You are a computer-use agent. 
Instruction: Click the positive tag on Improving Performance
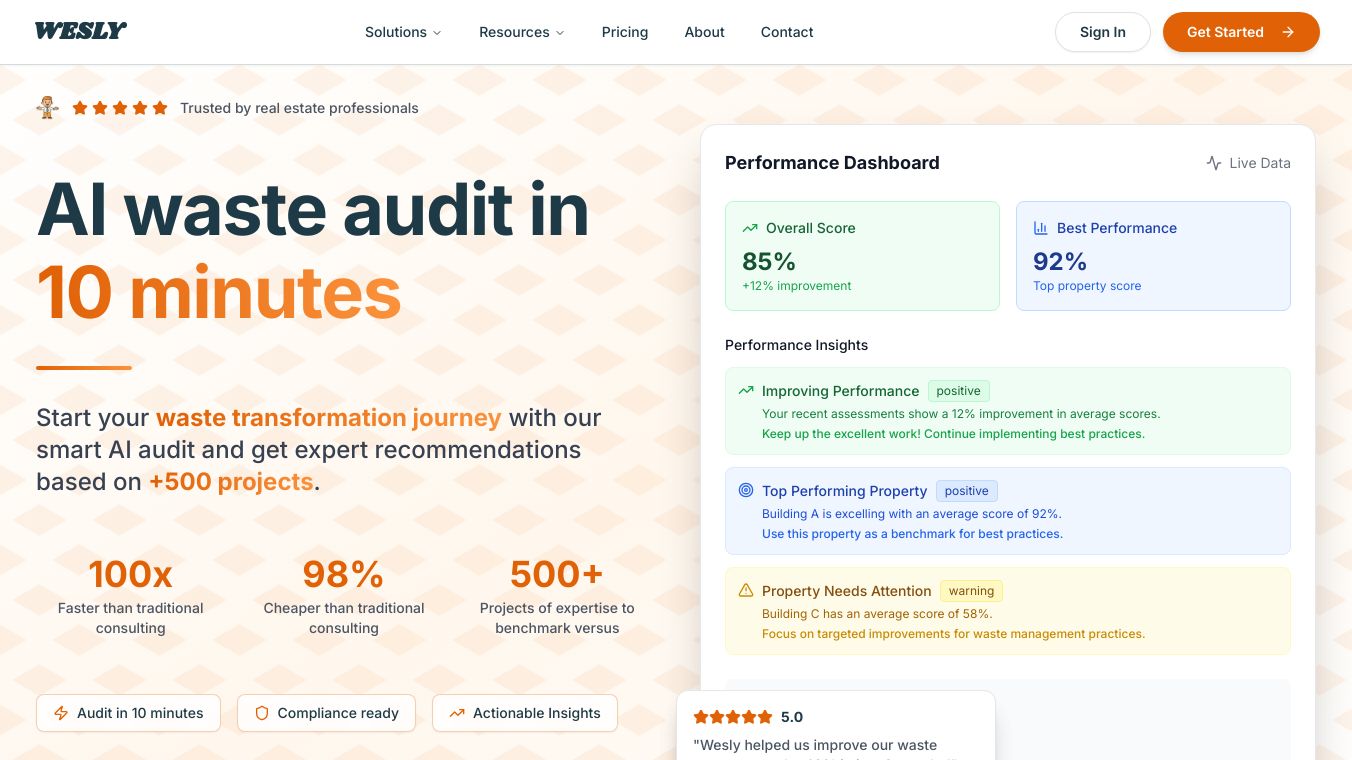[959, 391]
